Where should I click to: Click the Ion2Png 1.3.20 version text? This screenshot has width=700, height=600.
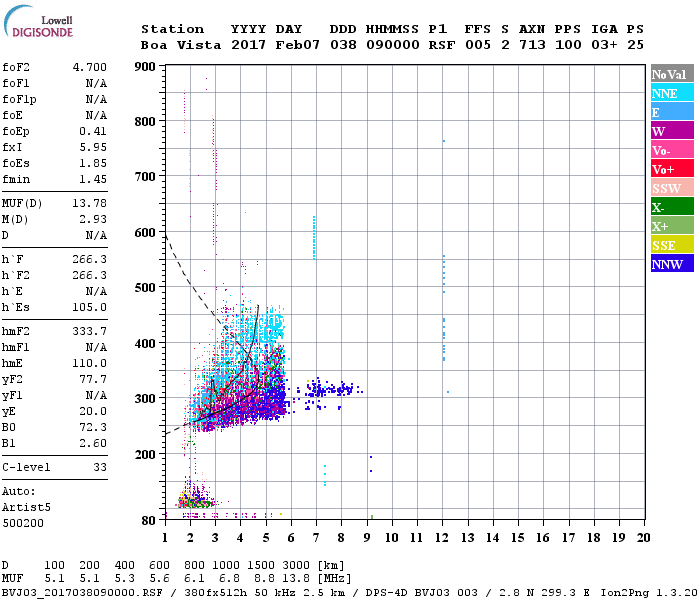coord(649,593)
